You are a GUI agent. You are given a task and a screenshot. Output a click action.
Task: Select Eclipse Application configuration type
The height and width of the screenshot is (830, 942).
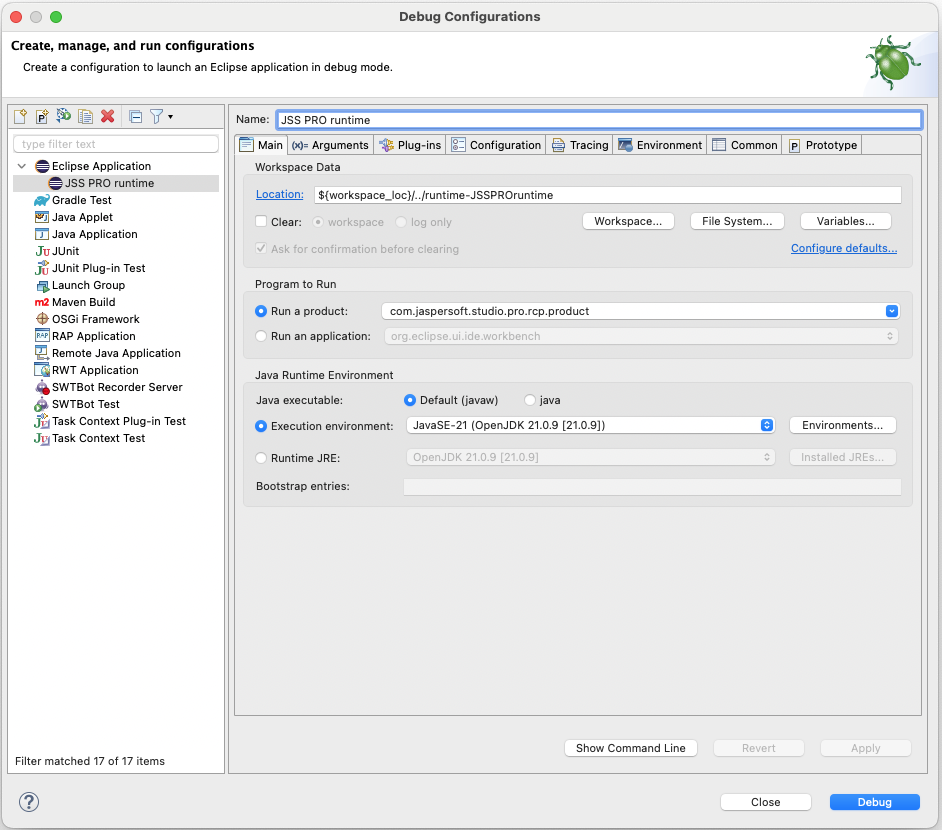coord(101,166)
